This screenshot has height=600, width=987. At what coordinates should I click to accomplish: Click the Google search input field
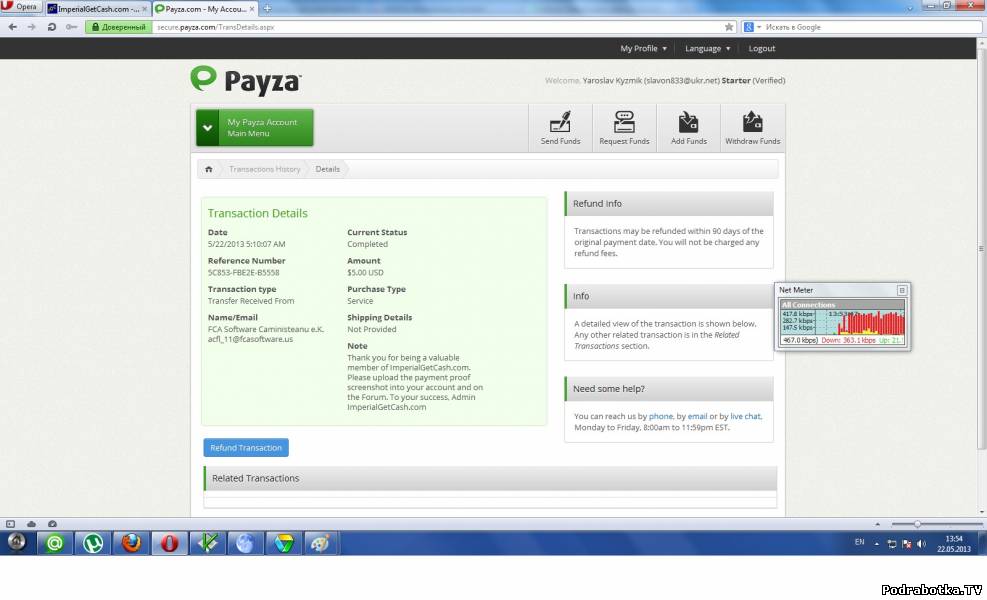click(860, 27)
